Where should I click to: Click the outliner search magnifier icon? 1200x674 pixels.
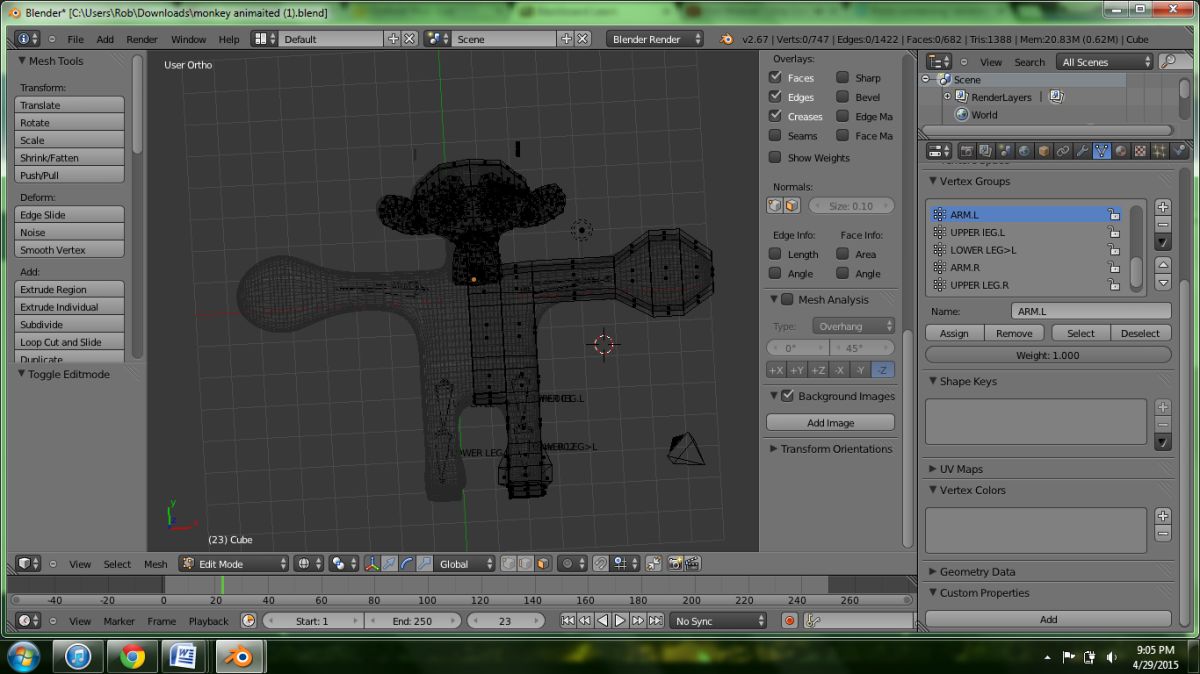pyautogui.click(x=1169, y=62)
